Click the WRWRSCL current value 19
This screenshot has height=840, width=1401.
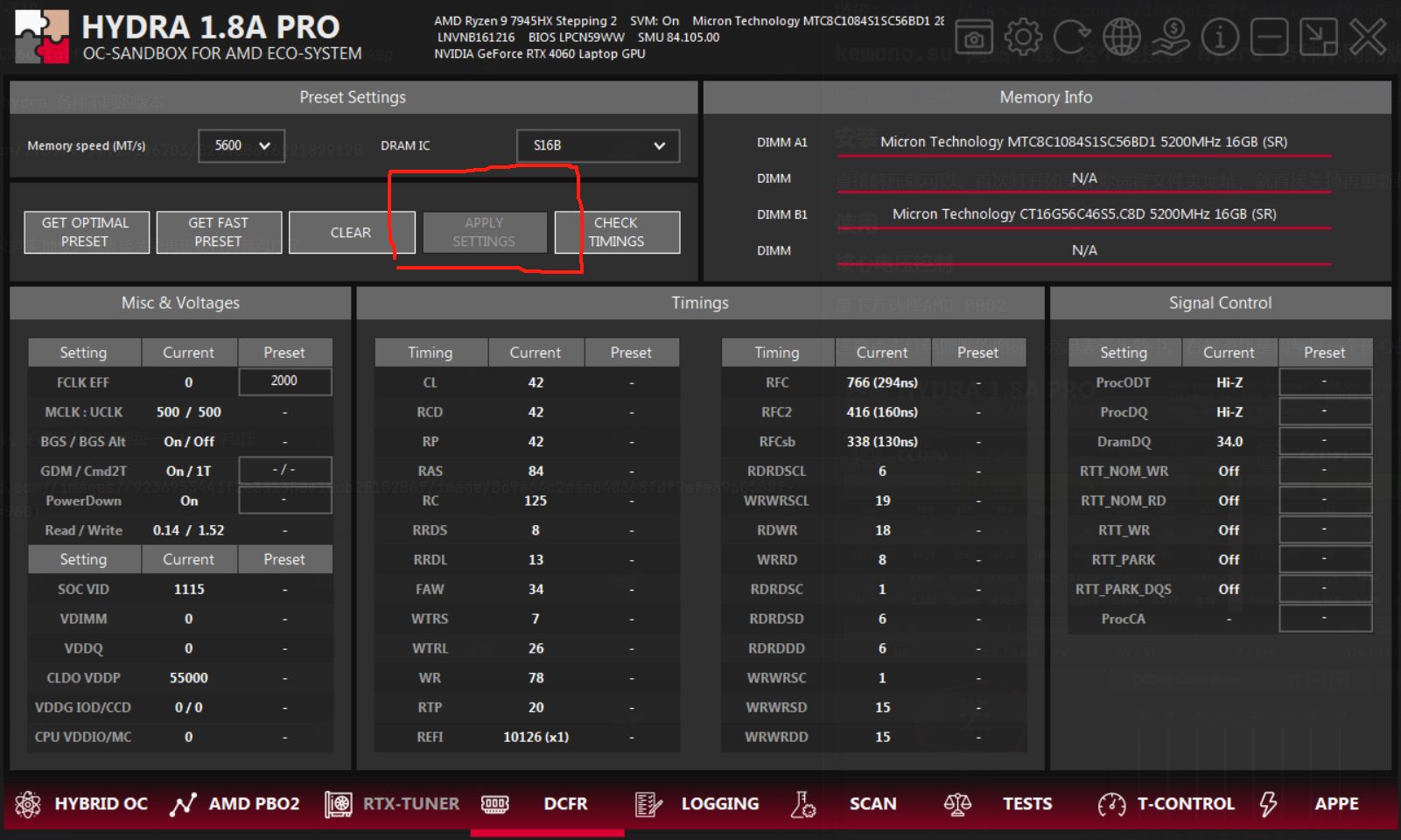pyautogui.click(x=882, y=500)
